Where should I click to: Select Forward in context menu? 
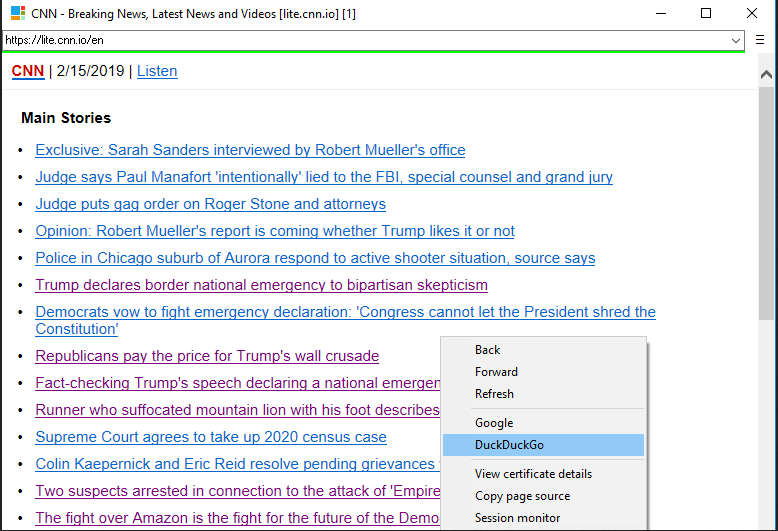543,372
